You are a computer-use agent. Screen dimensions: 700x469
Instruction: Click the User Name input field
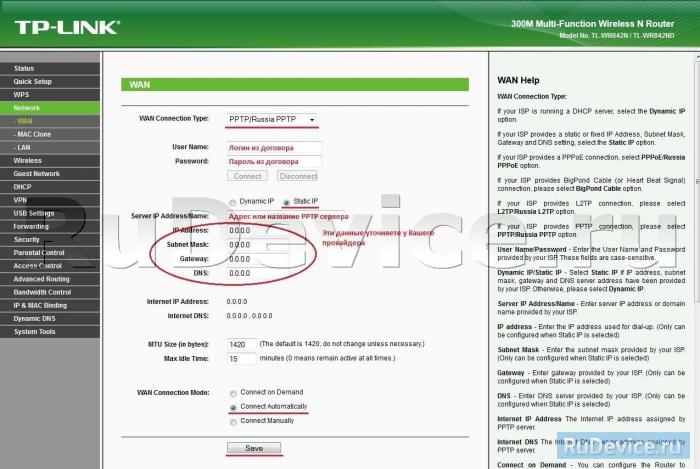pos(273,146)
